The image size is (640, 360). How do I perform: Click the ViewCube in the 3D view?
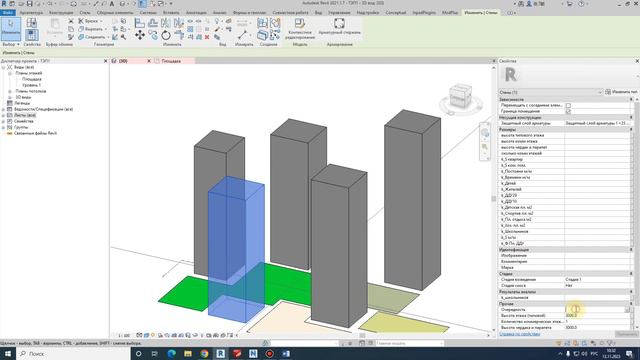[460, 96]
